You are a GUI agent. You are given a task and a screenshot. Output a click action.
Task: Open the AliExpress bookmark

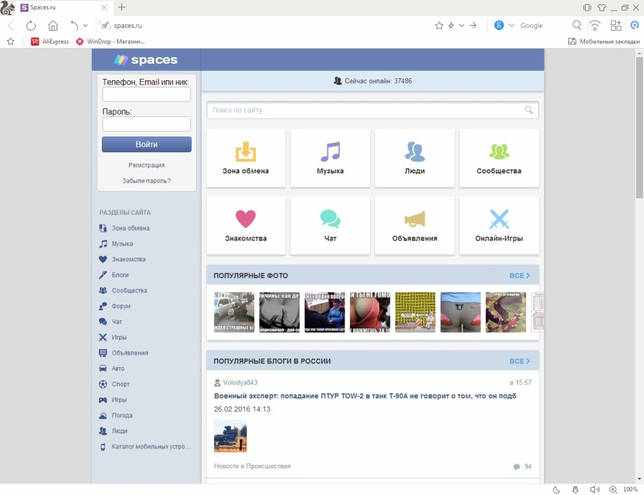coord(50,41)
